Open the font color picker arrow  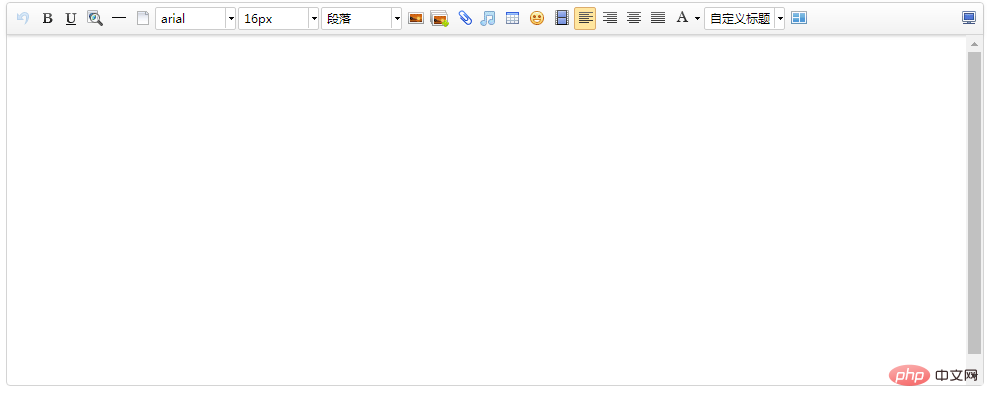pos(697,18)
